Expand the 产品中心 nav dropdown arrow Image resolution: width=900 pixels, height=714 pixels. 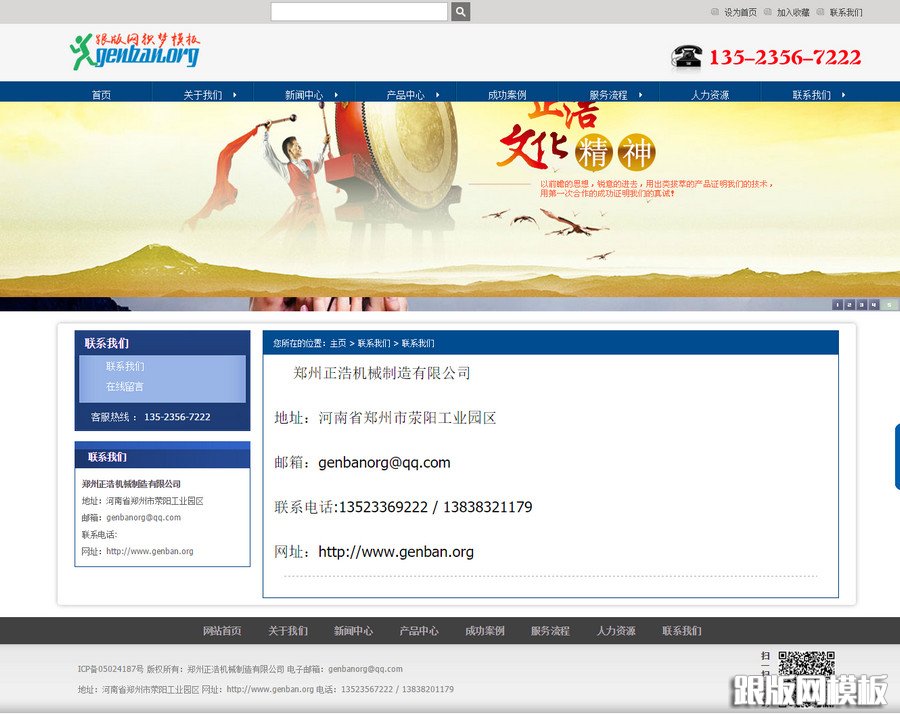(x=438, y=95)
